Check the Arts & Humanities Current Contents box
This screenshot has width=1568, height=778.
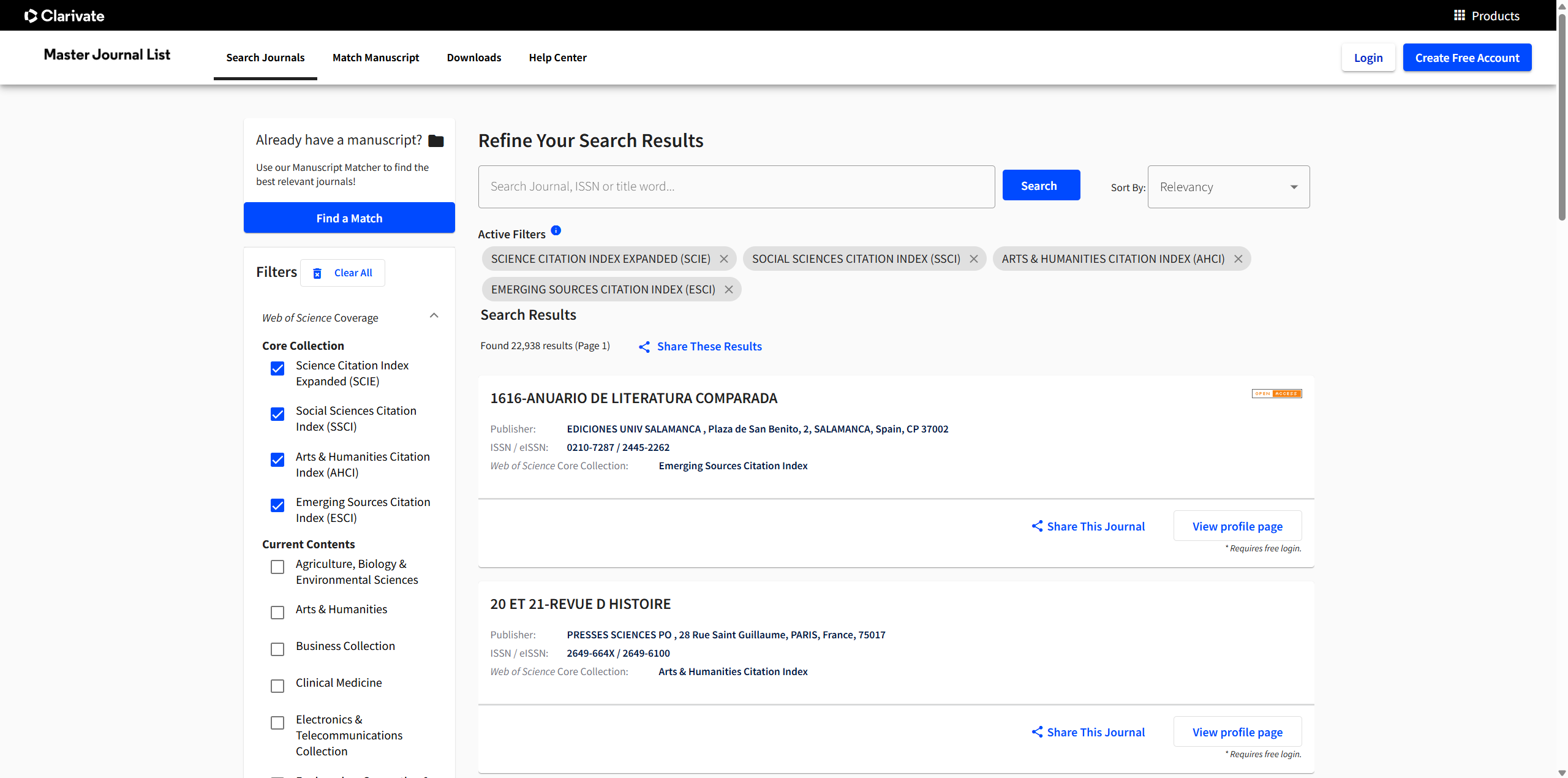tap(277, 613)
